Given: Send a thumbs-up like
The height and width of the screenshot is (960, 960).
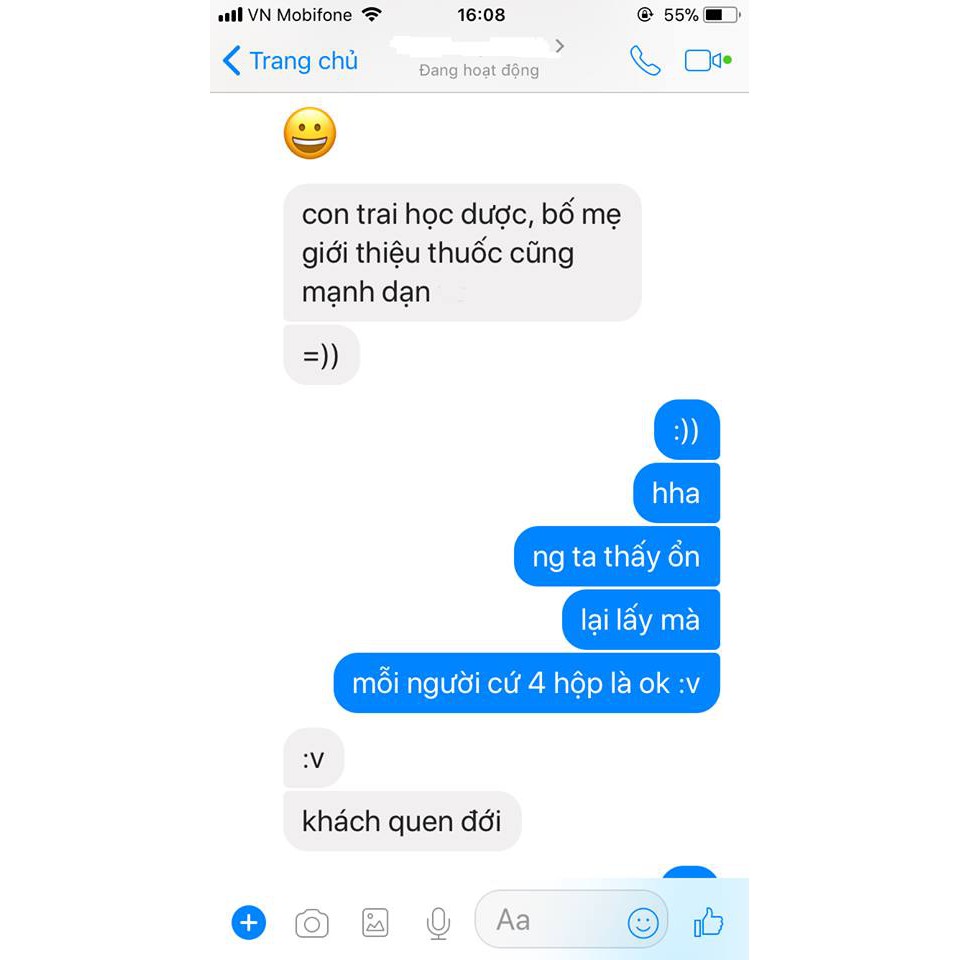Looking at the screenshot, I should coord(708,921).
